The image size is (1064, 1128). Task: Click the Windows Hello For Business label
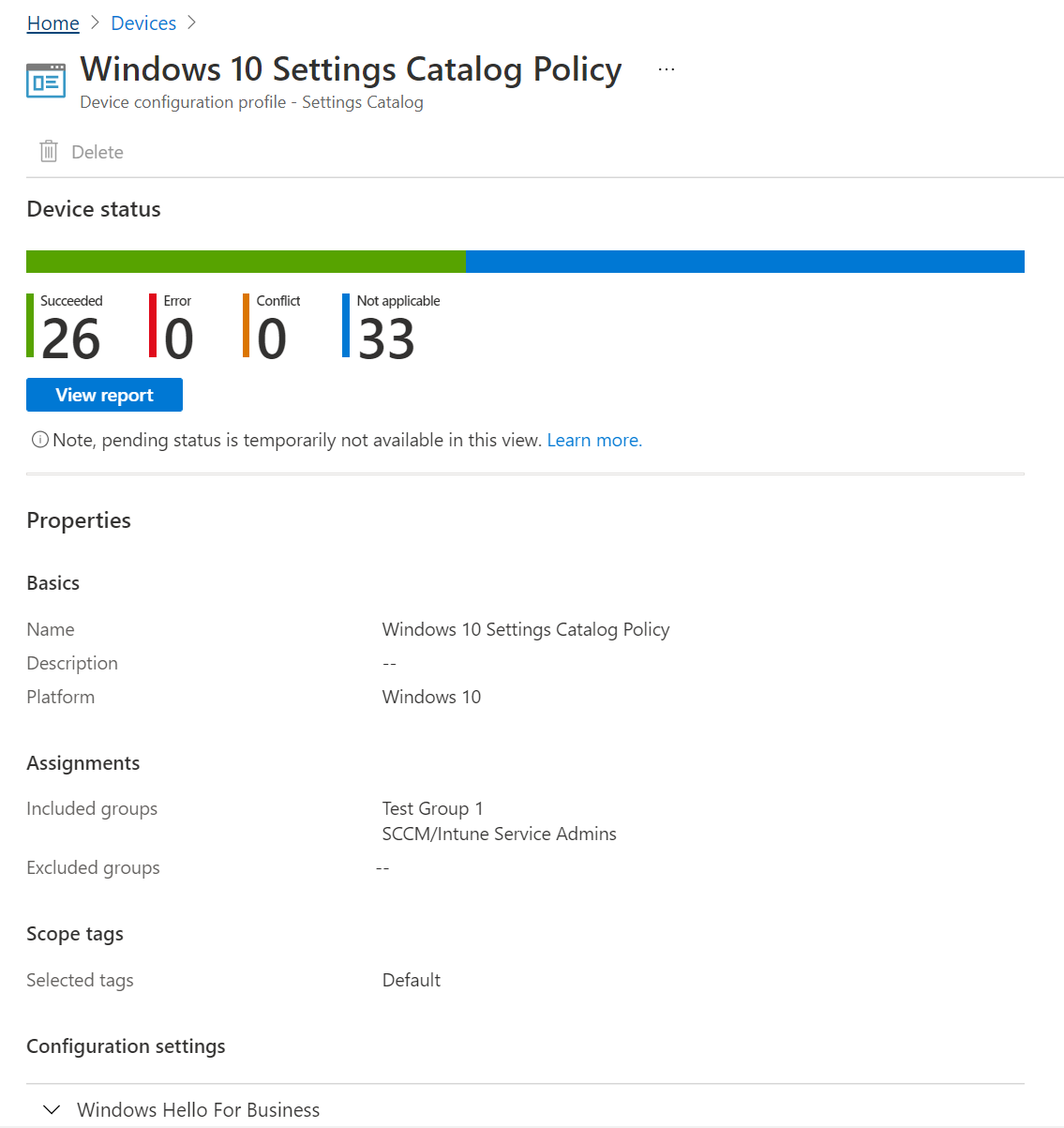(199, 1109)
